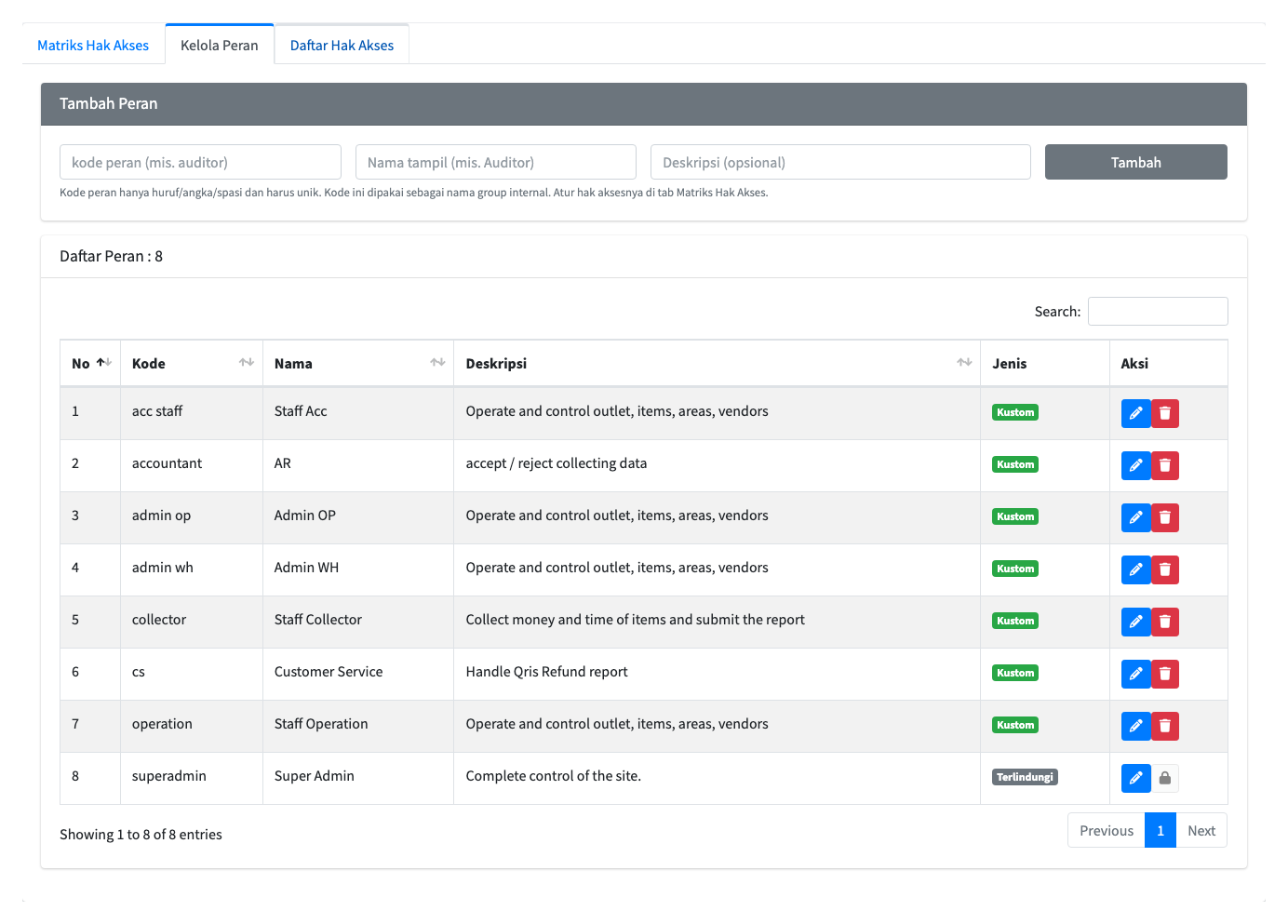Delete the accountant role
The image size is (1288, 924).
1165,465
